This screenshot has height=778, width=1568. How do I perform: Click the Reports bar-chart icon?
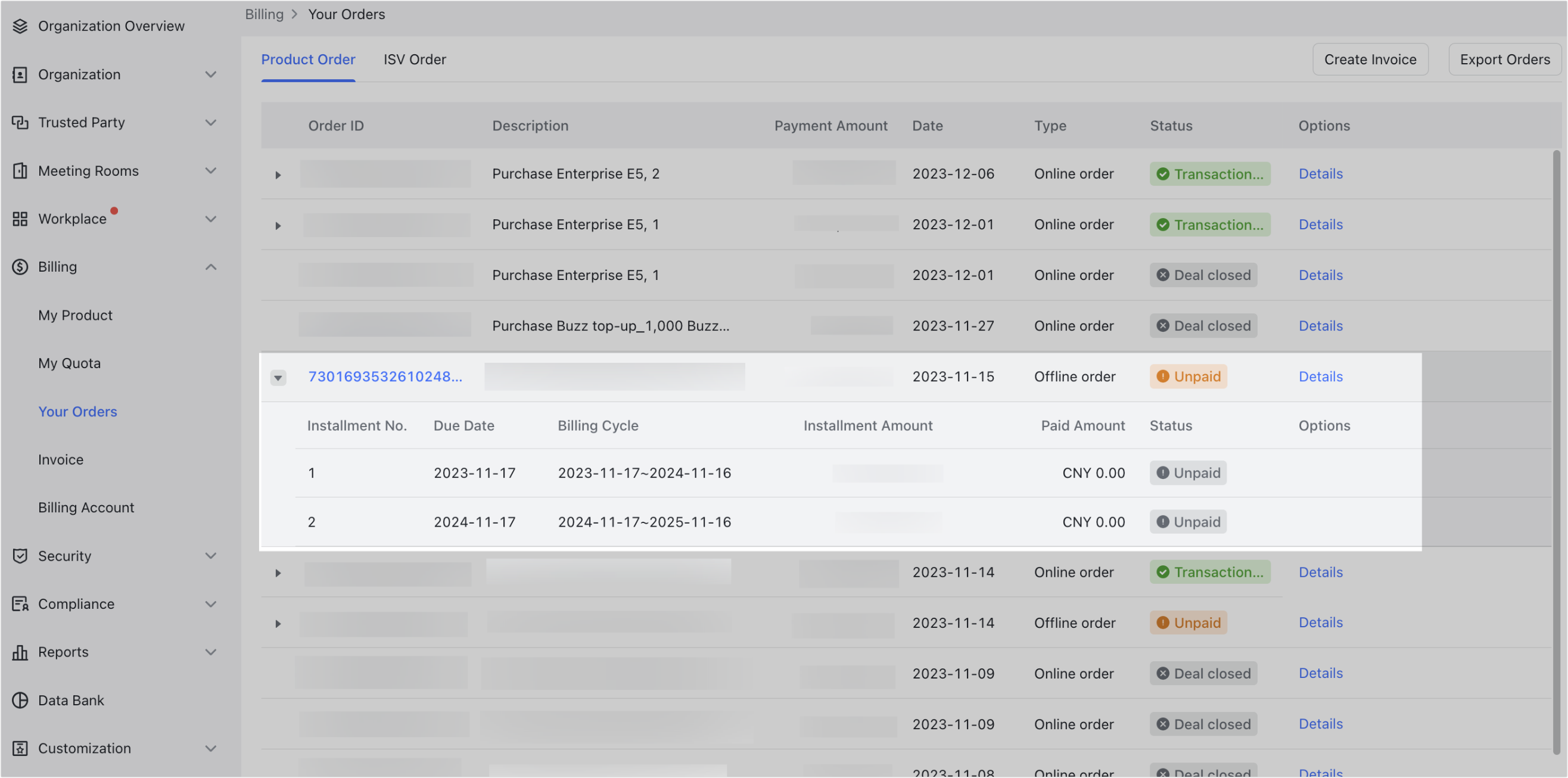pos(20,651)
